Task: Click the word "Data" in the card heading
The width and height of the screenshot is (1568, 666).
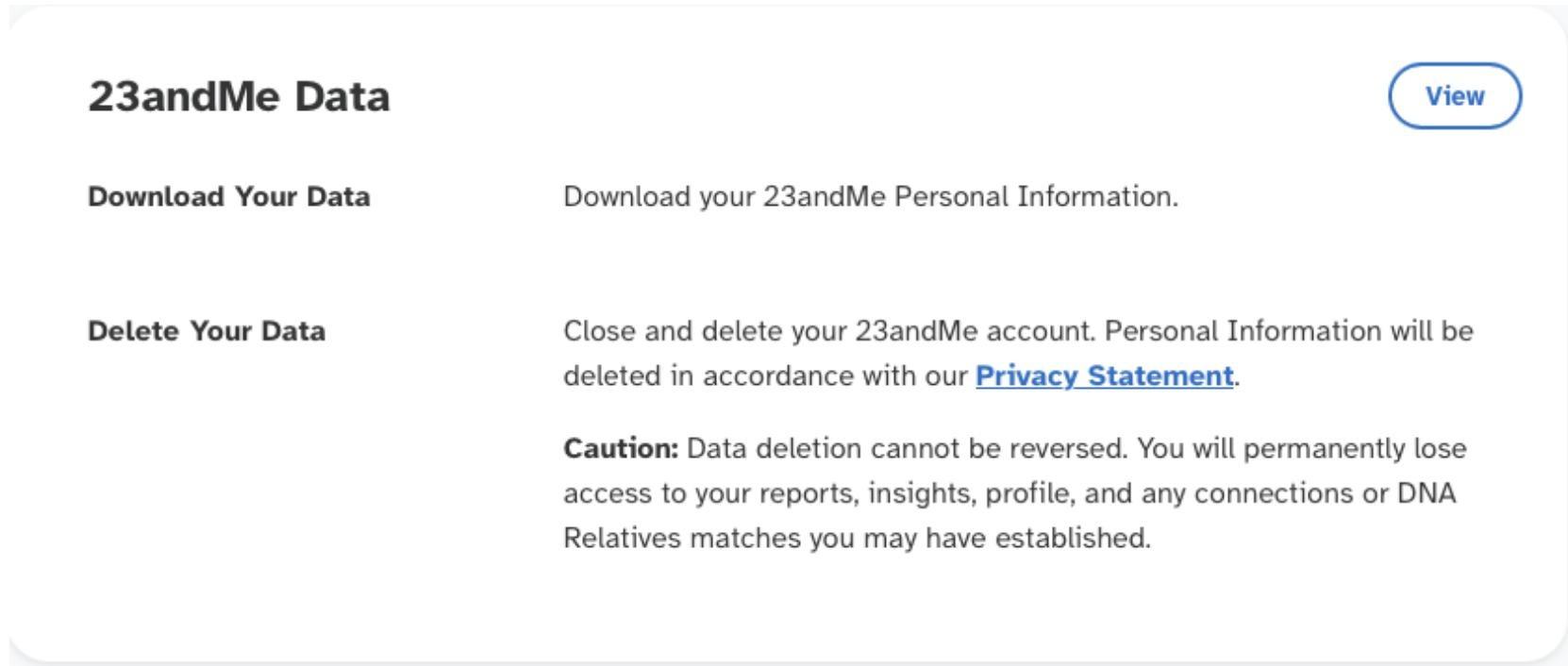Action: tap(342, 96)
